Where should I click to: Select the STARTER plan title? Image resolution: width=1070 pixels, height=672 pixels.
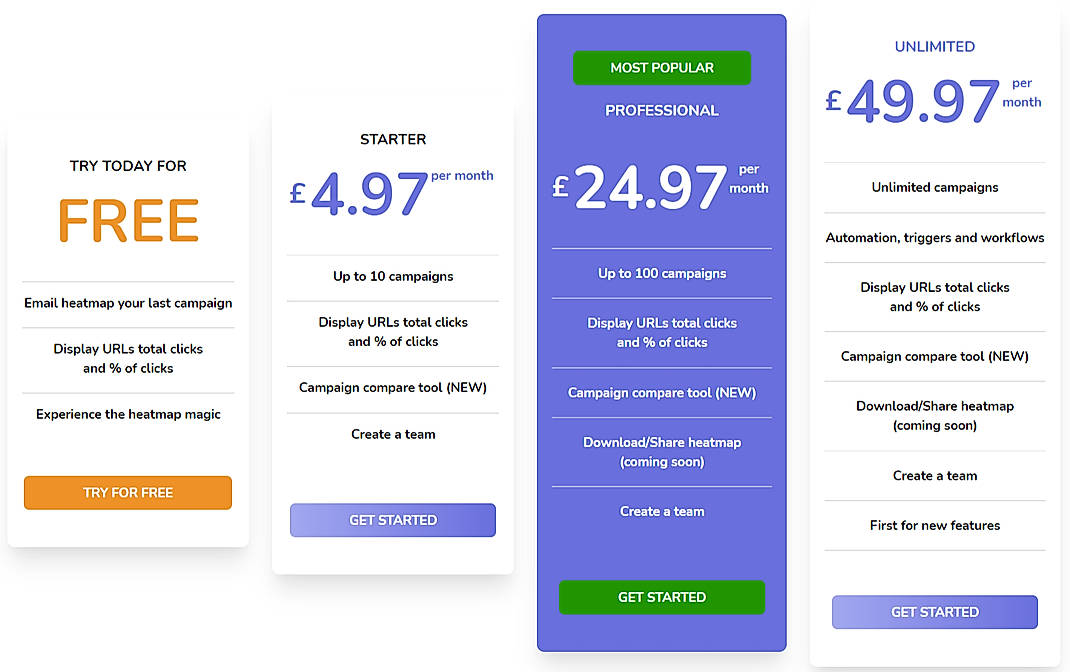pos(392,139)
